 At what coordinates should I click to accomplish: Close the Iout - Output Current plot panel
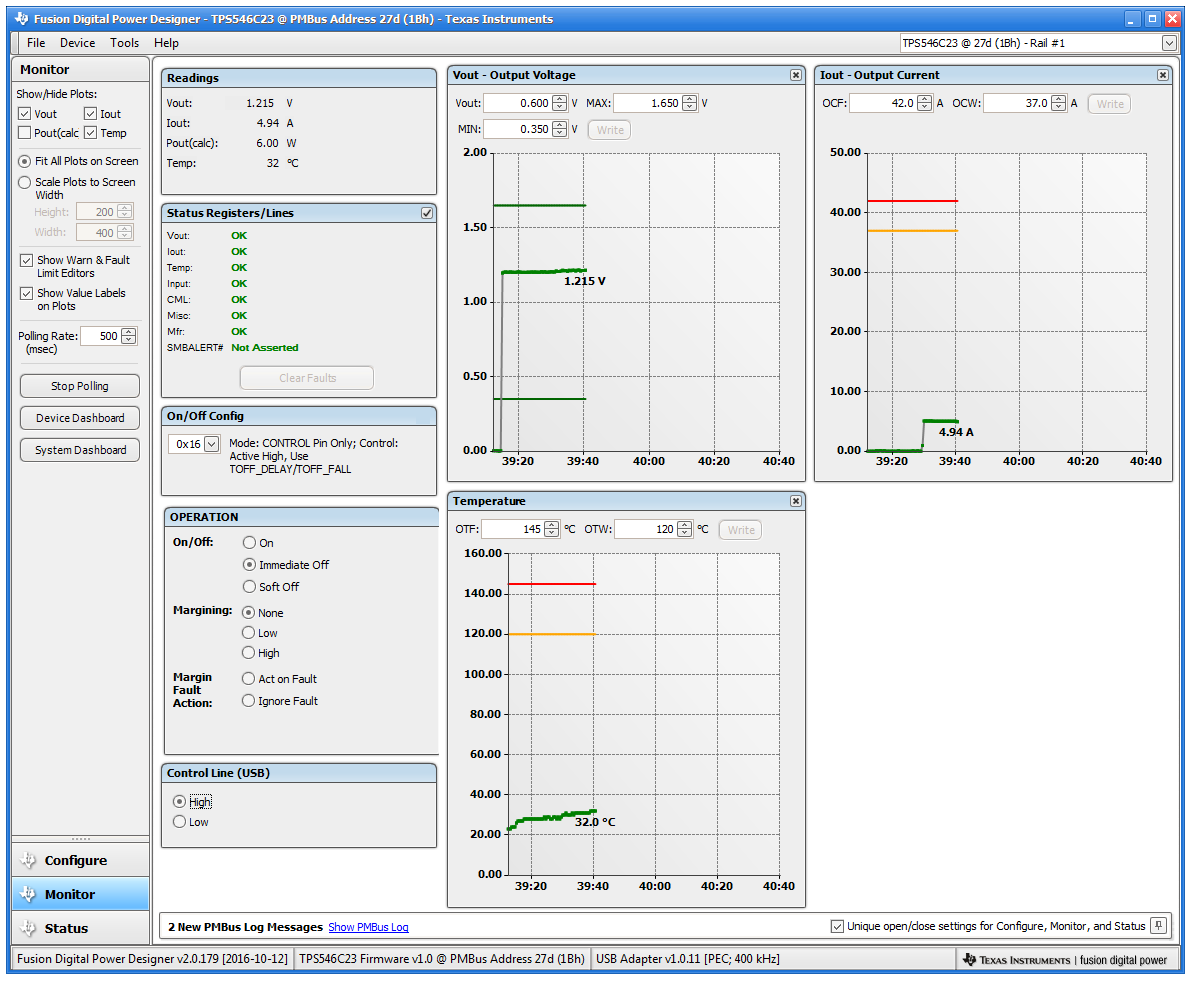coord(1162,74)
